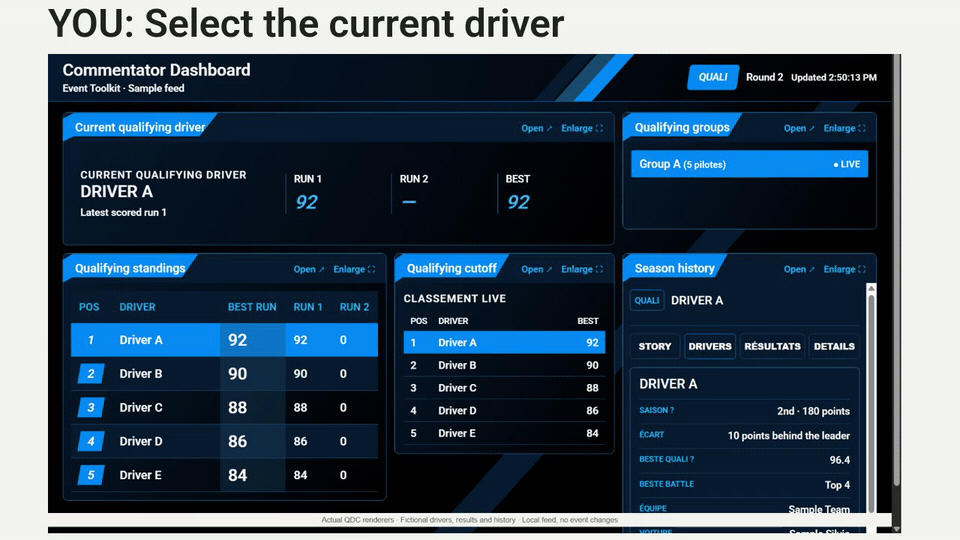The height and width of the screenshot is (540, 960).
Task: Click the Best score 92 of current driver
Action: (x=518, y=202)
